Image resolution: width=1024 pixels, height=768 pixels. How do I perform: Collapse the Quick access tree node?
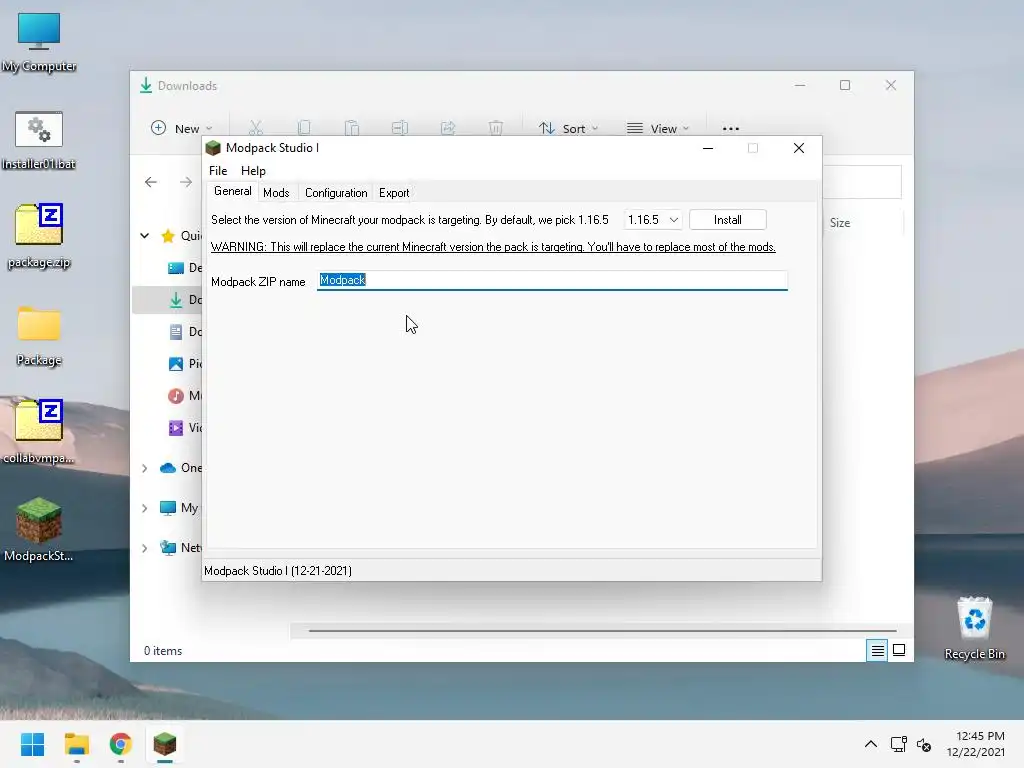click(145, 236)
